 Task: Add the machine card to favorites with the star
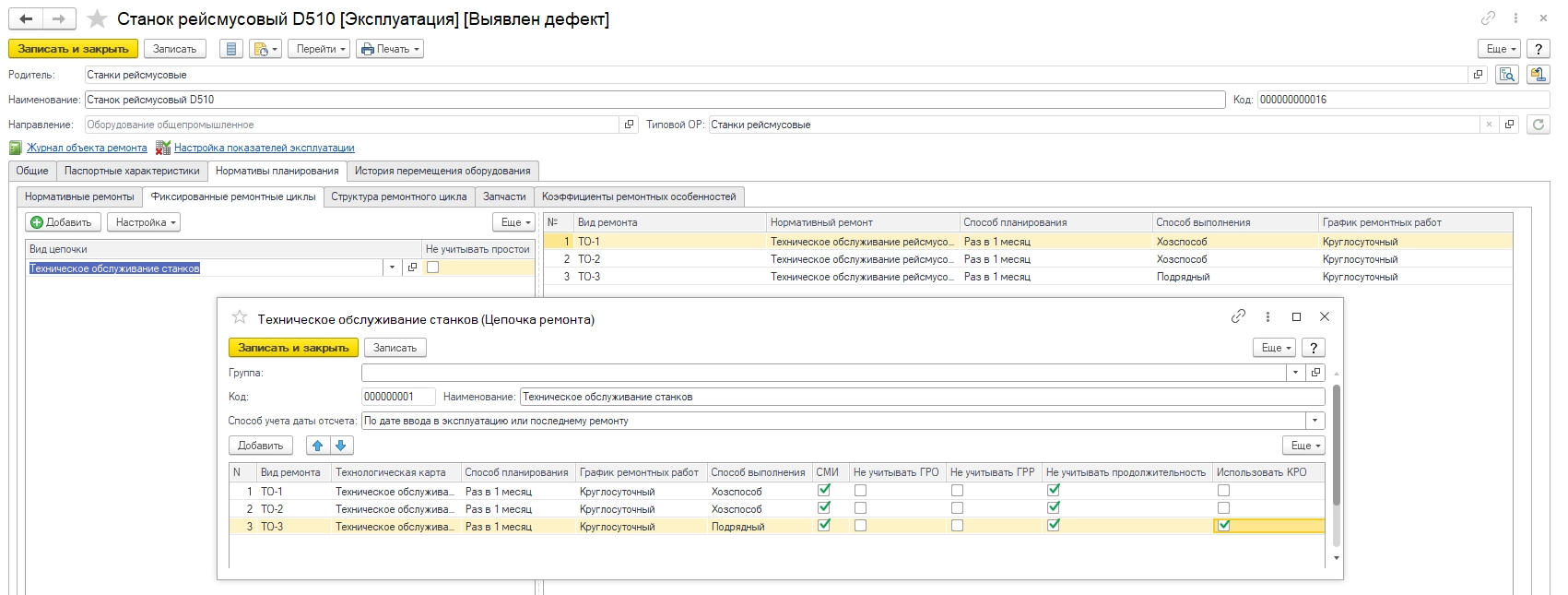[97, 19]
